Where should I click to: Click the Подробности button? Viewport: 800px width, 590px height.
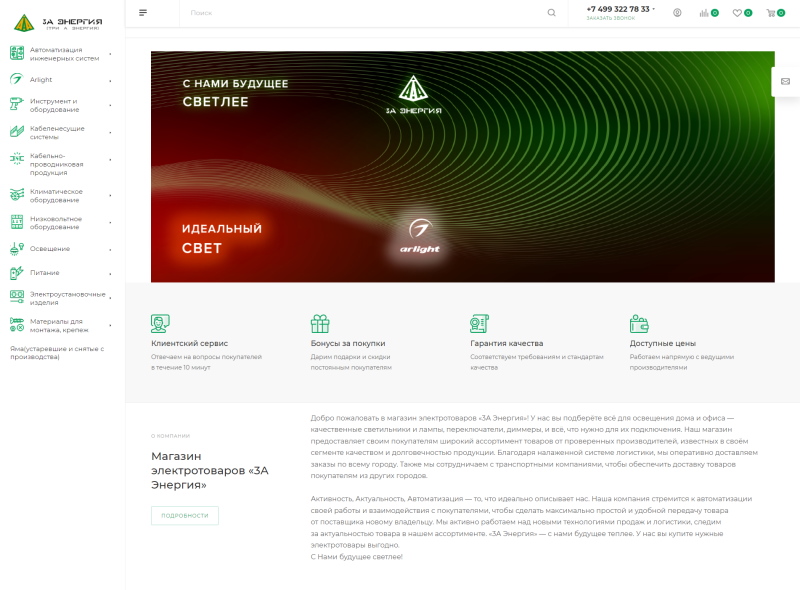(x=184, y=515)
